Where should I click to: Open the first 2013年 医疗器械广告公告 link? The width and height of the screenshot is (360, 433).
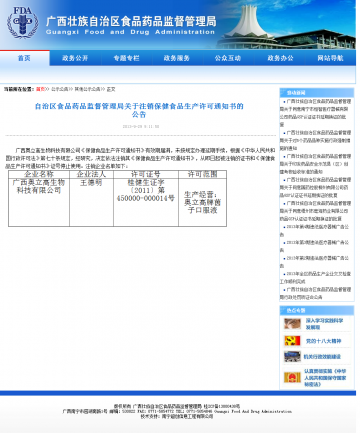click(x=315, y=230)
